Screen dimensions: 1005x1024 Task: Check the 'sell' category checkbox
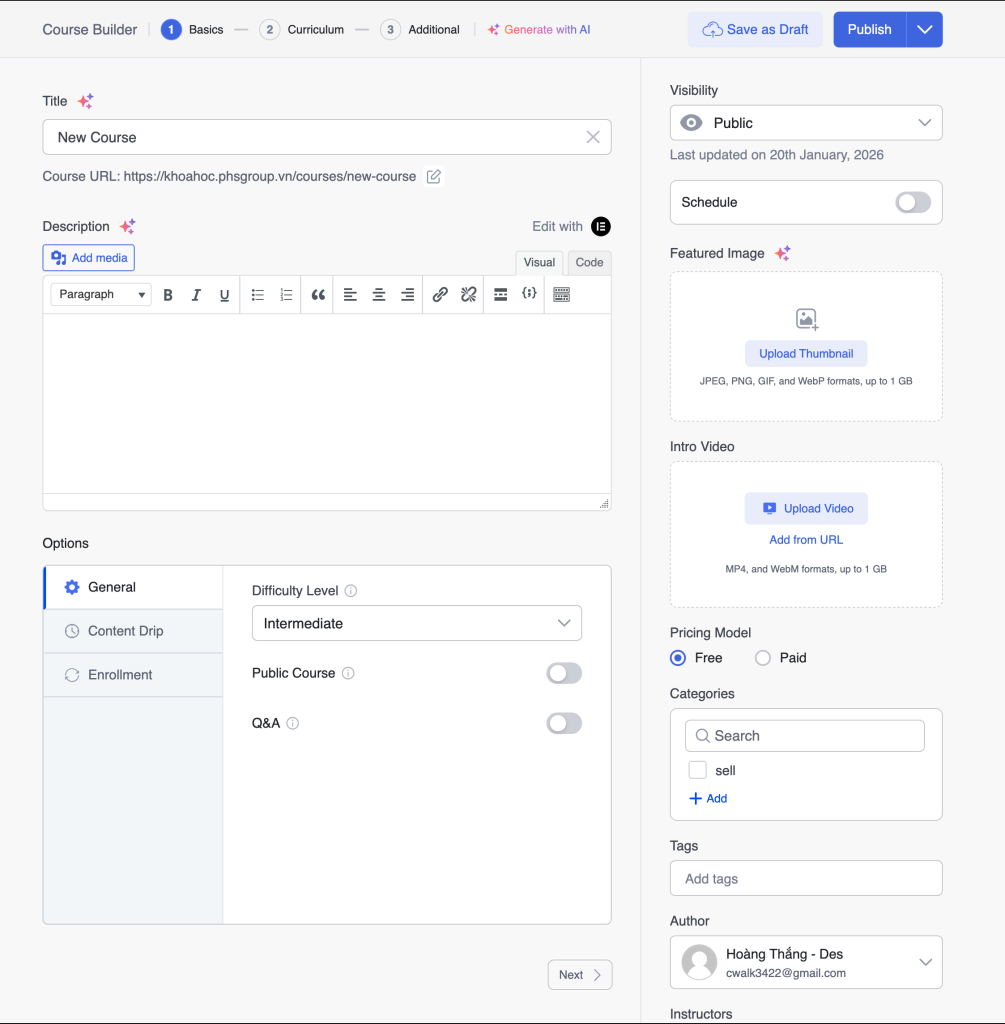click(698, 771)
